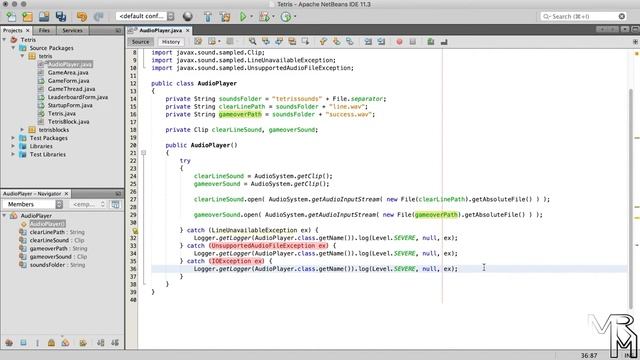Image resolution: width=640 pixels, height=360 pixels.
Task: Click the Find Previous Occurrence icon
Action: [266, 41]
